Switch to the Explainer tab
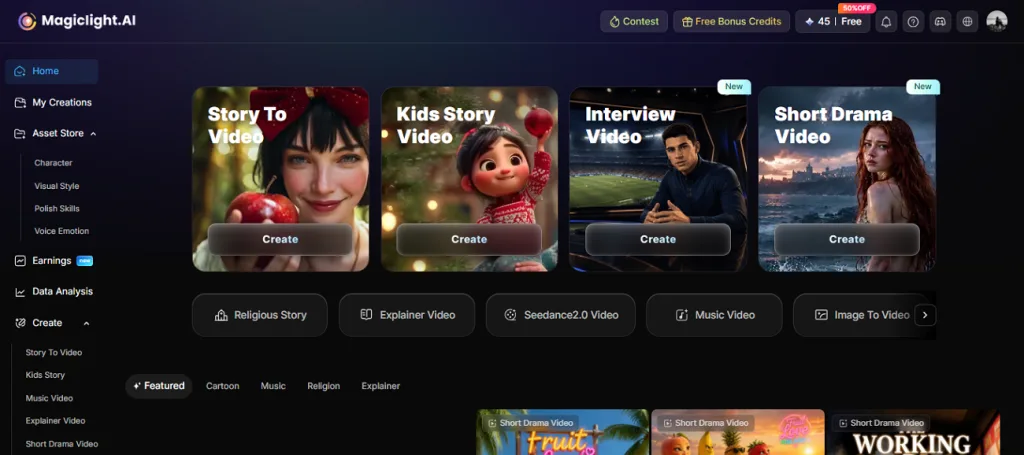1024x455 pixels. (381, 386)
